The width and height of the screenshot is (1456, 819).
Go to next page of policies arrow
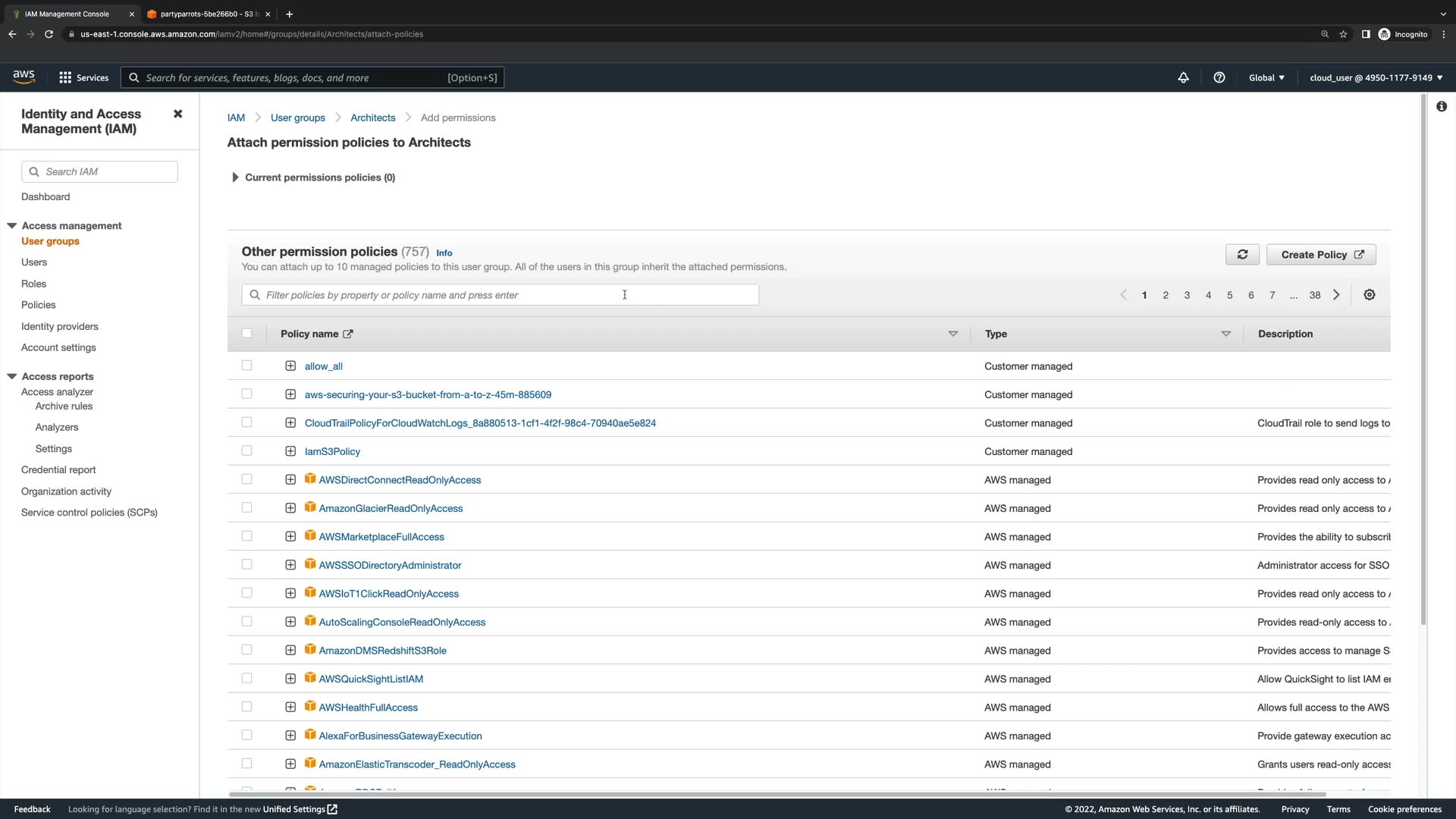point(1336,295)
